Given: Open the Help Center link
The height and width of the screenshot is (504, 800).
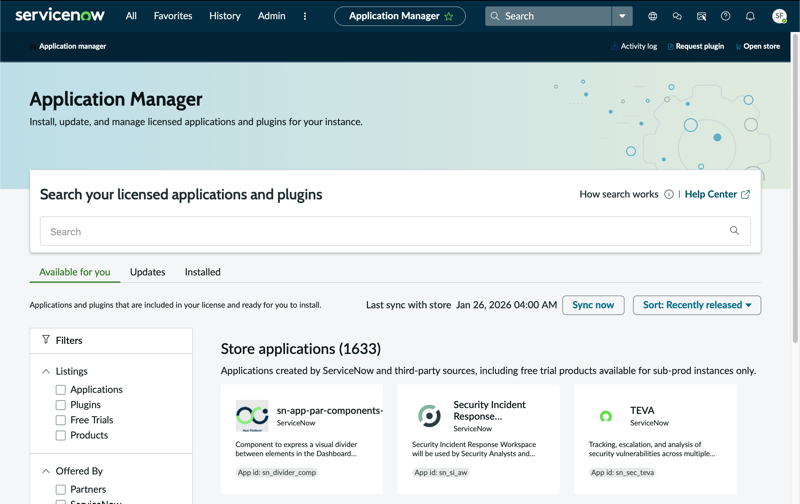Looking at the screenshot, I should [710, 194].
